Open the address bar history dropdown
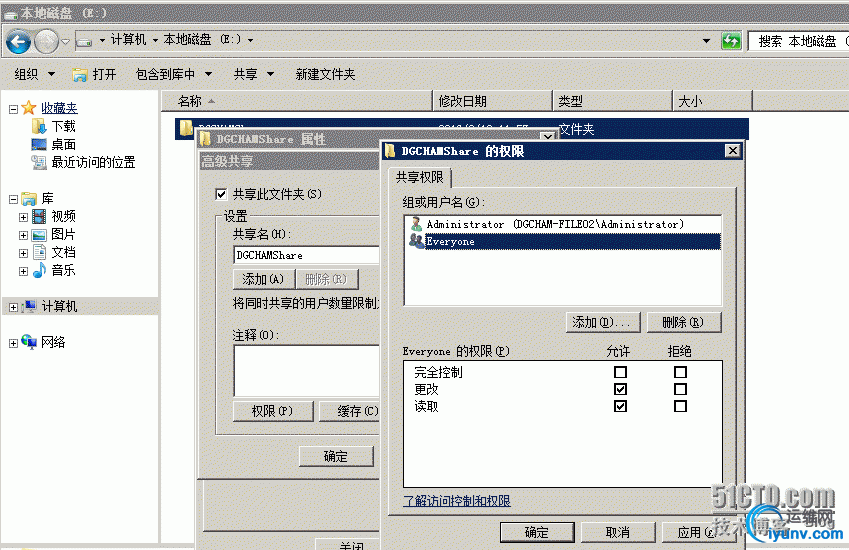This screenshot has height=550, width=849. pos(706,41)
